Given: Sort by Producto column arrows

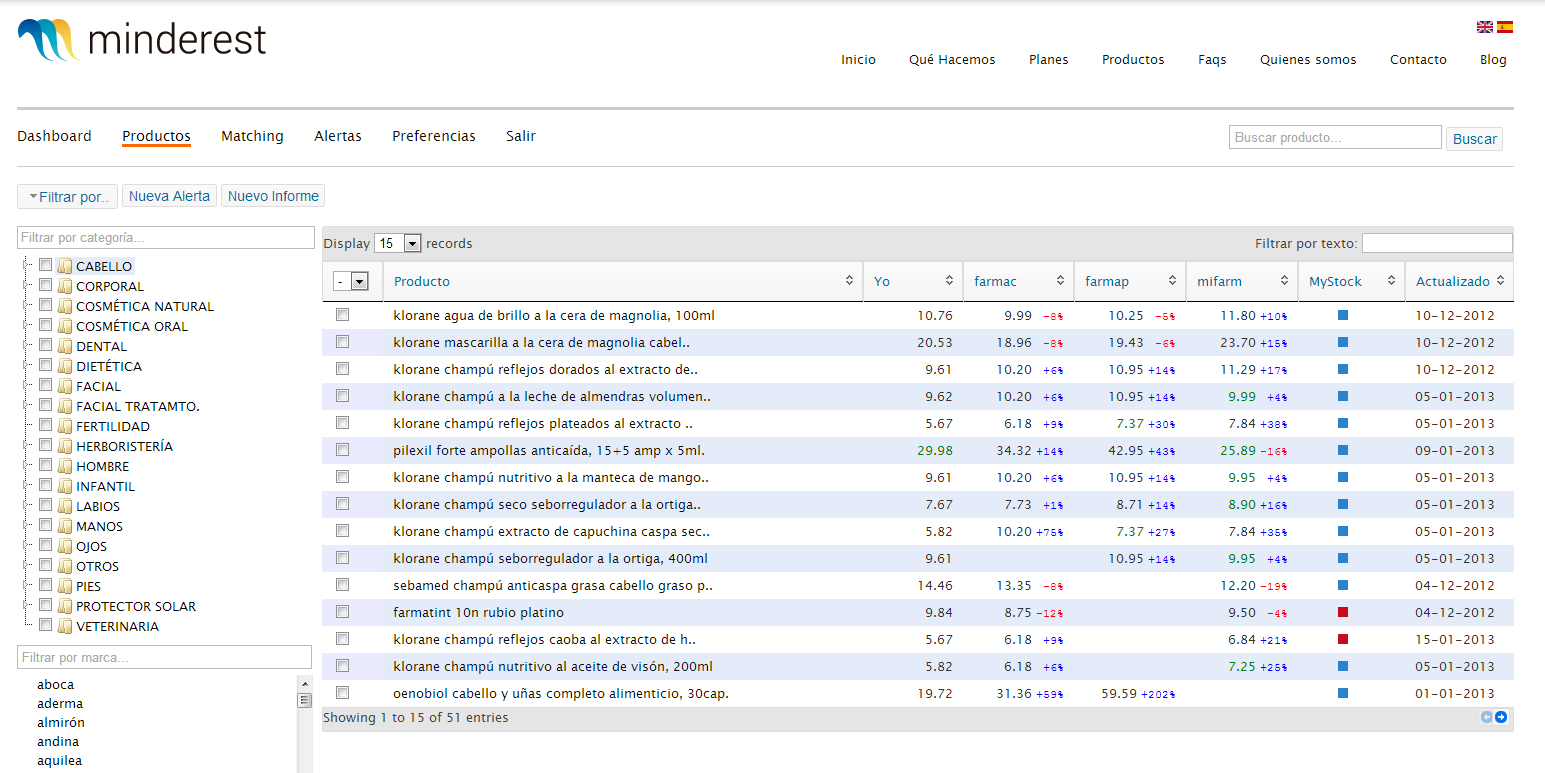Looking at the screenshot, I should 850,281.
